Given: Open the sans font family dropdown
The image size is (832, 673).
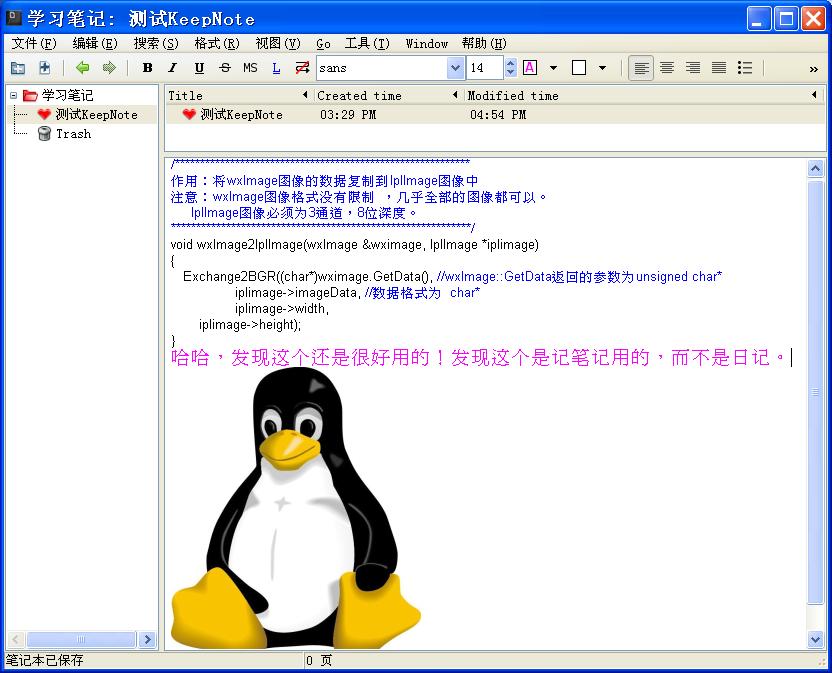Looking at the screenshot, I should pos(455,68).
